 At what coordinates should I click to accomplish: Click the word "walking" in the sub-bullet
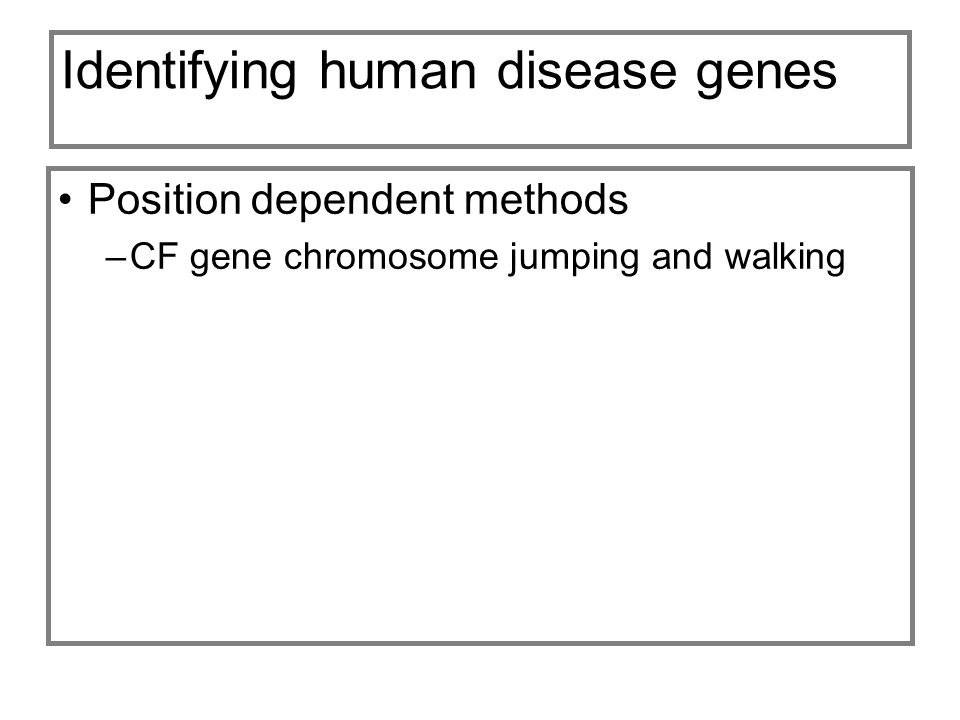coord(785,258)
